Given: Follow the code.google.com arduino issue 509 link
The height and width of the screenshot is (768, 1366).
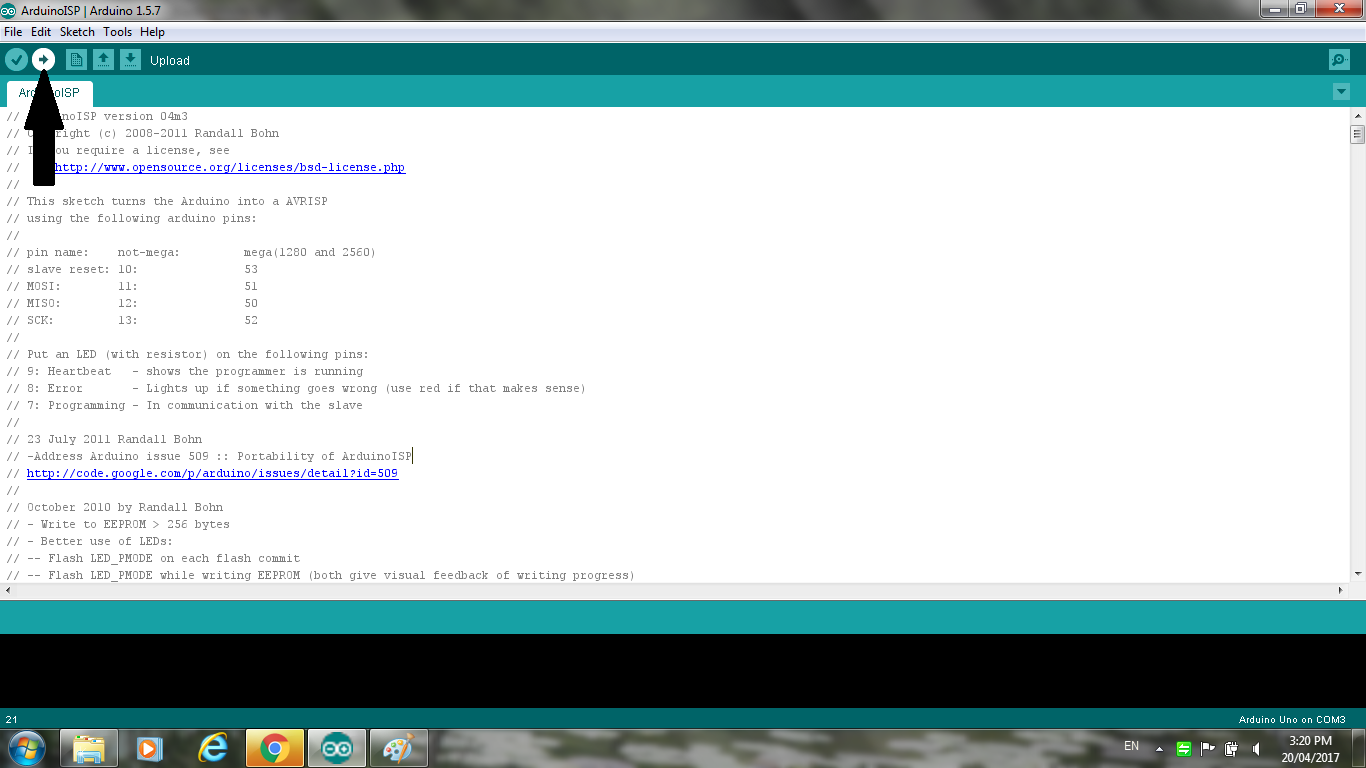Looking at the screenshot, I should point(212,473).
